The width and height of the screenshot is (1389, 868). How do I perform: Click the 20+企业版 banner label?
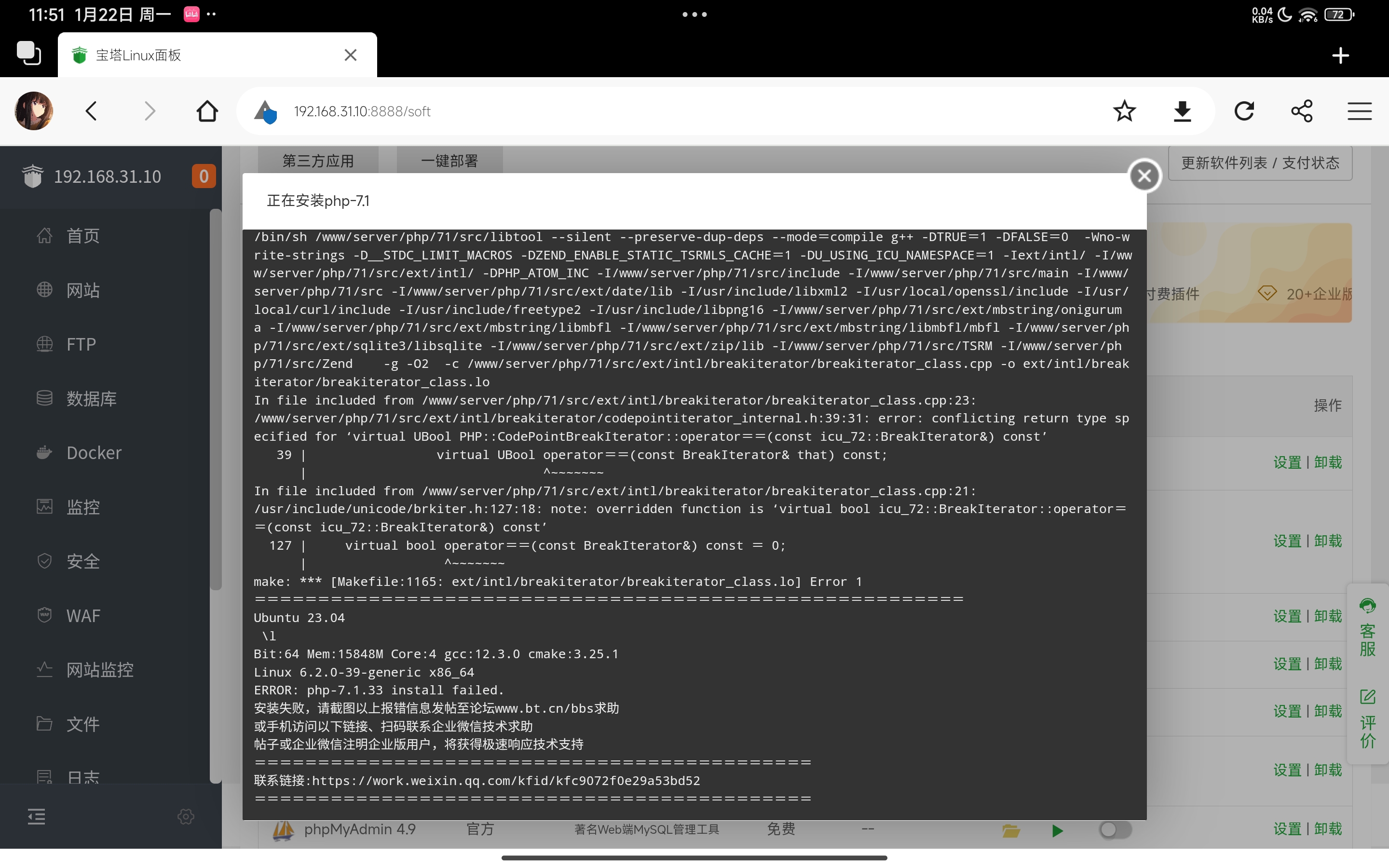click(x=1319, y=294)
